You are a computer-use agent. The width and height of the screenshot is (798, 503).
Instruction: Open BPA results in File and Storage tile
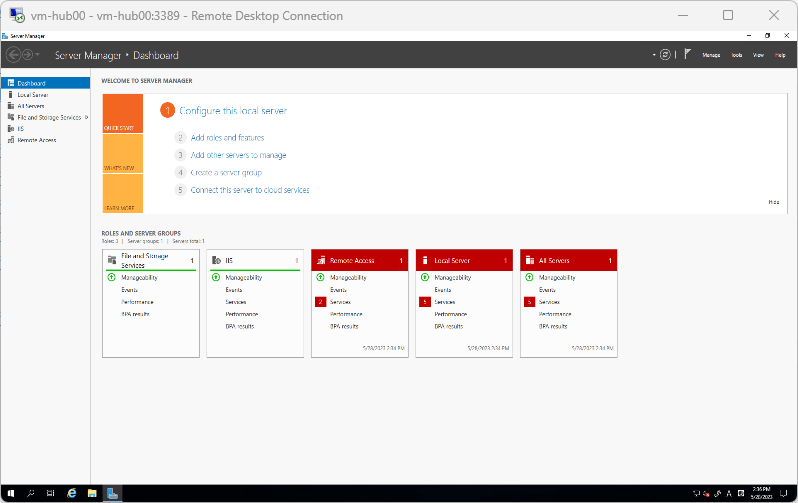point(135,314)
